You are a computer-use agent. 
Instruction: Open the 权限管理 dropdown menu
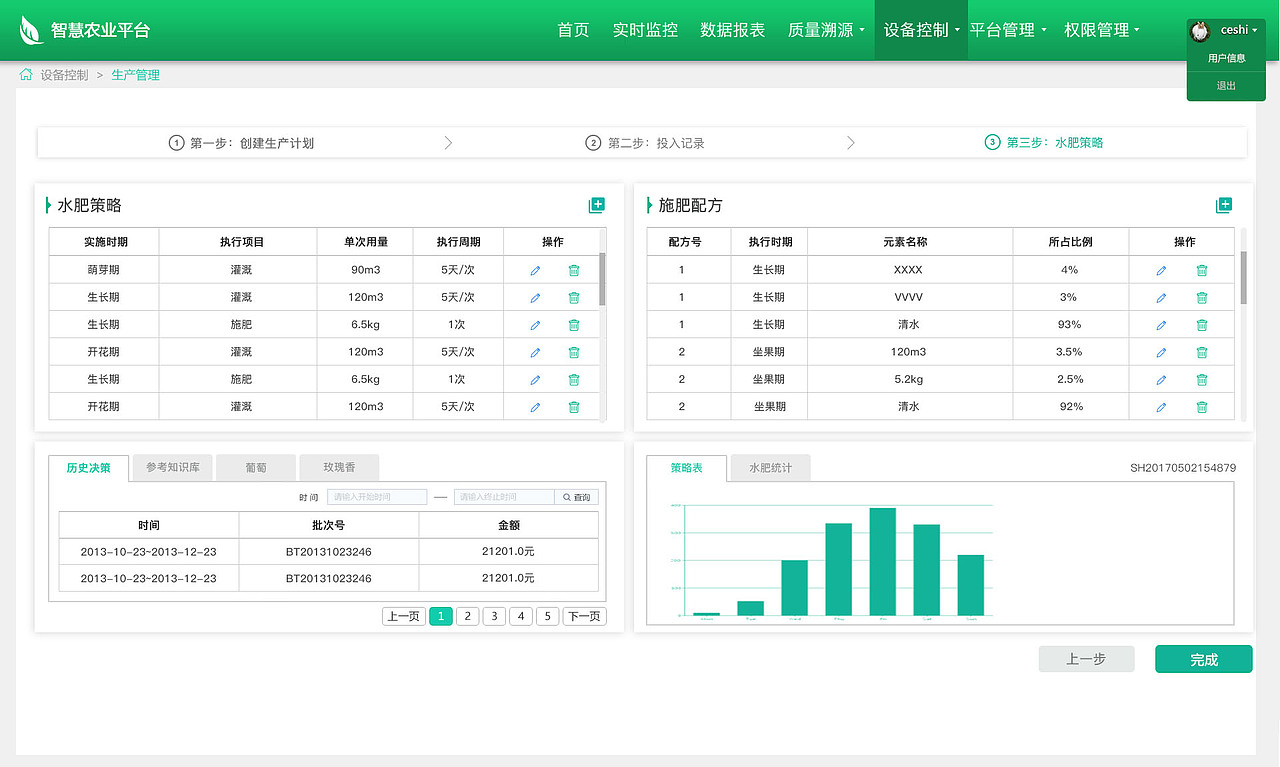[1102, 30]
